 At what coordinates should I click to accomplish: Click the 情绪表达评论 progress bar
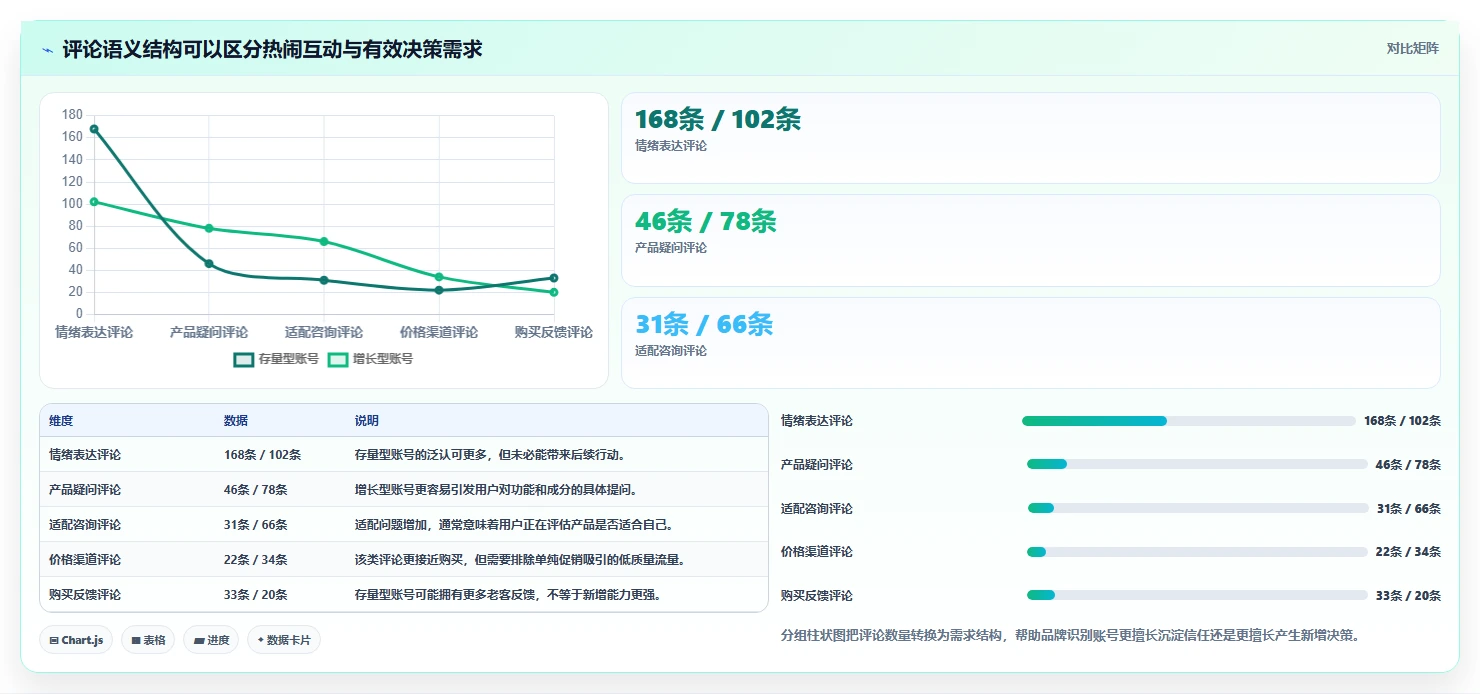1189,421
